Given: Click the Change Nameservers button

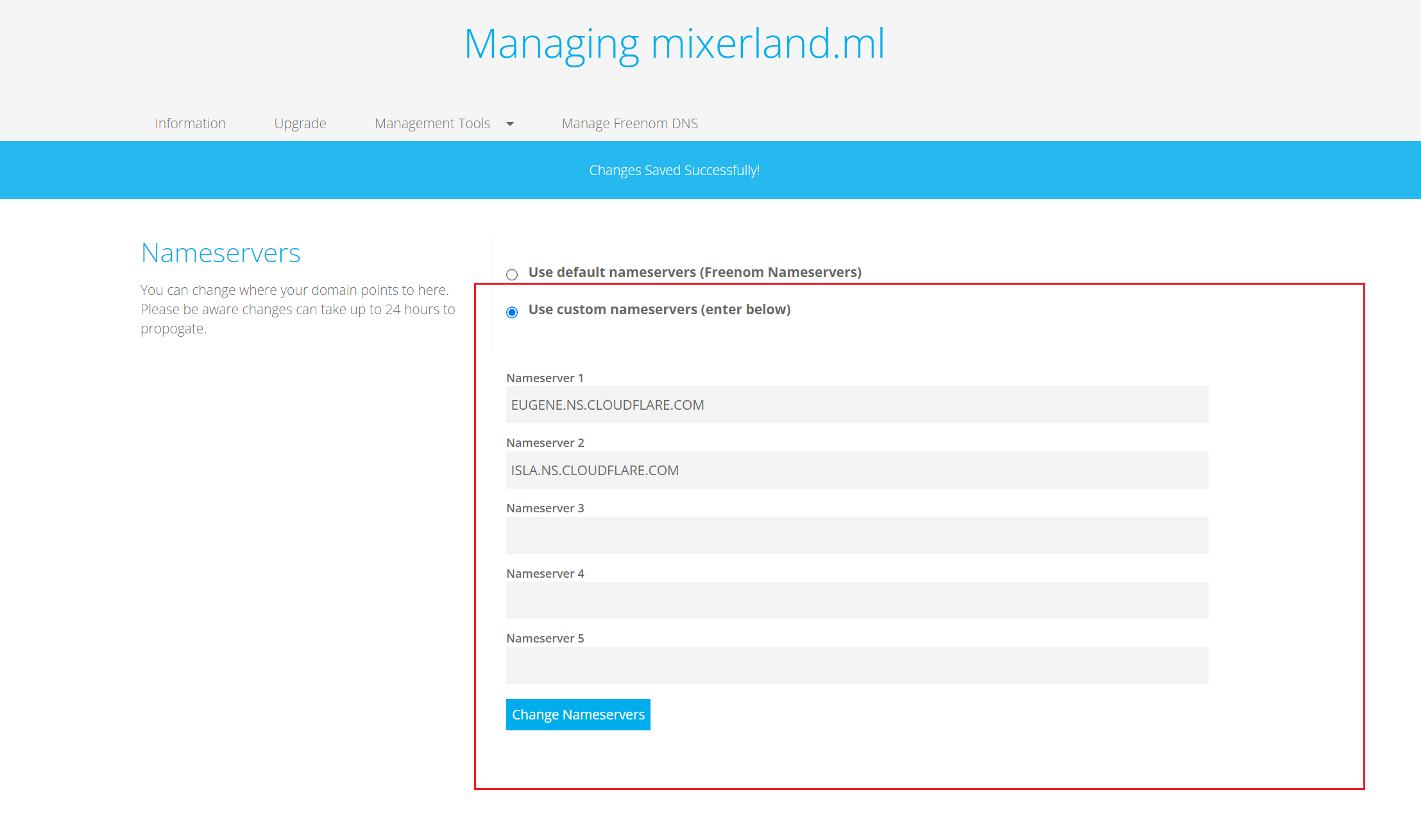Looking at the screenshot, I should [578, 714].
